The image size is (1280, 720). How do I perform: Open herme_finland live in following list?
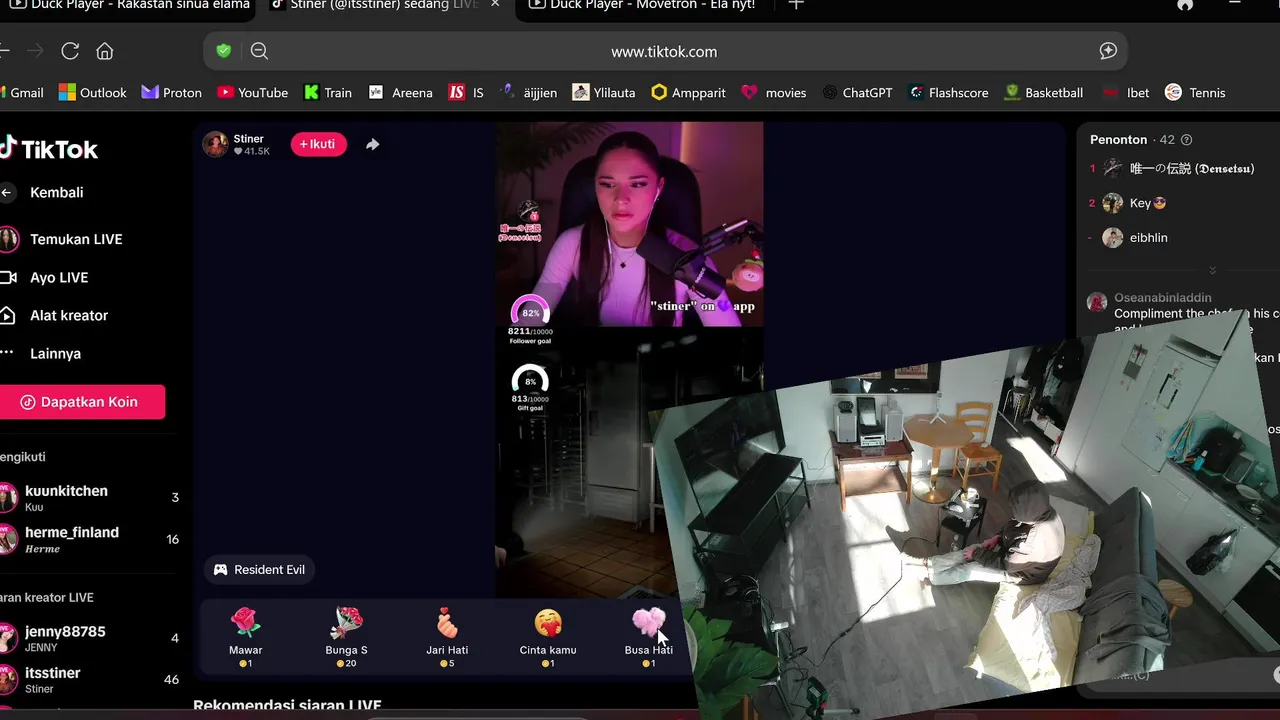pyautogui.click(x=90, y=539)
